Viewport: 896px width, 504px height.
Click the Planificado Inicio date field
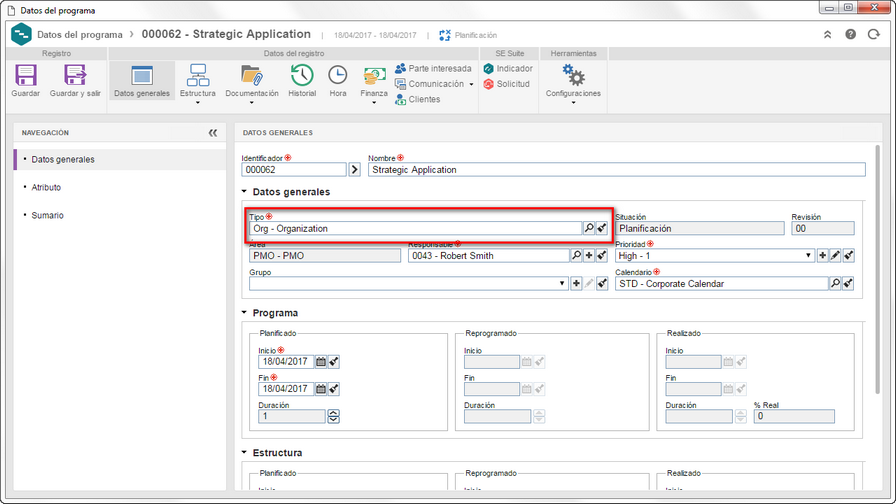(286, 361)
